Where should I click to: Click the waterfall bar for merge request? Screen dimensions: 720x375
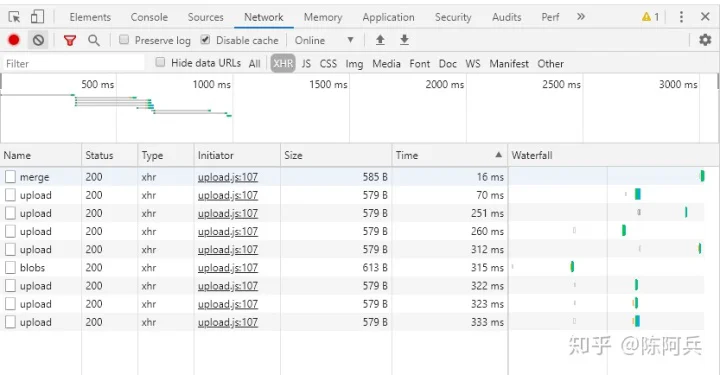702,176
